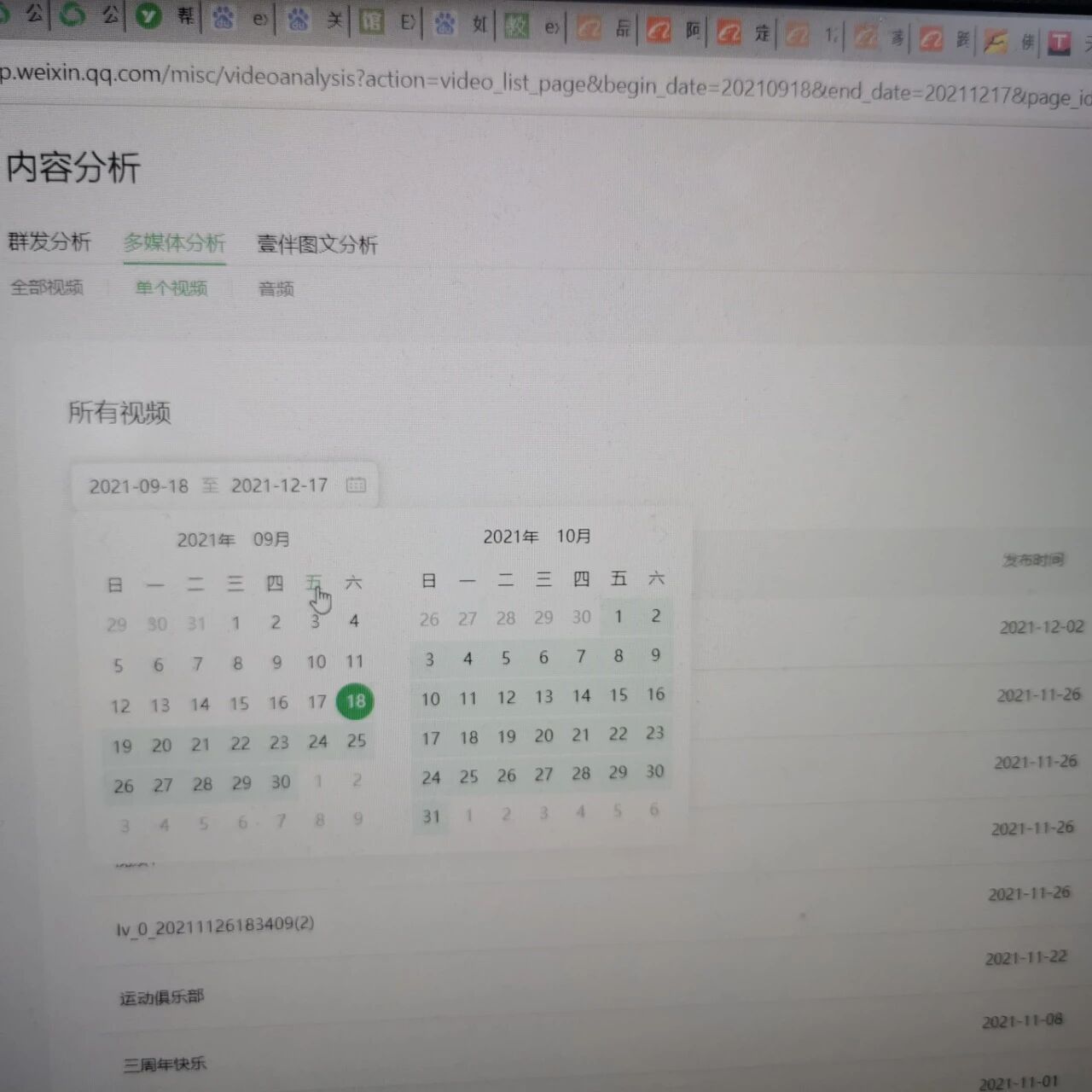Click the 内容分析 page title

point(73,167)
